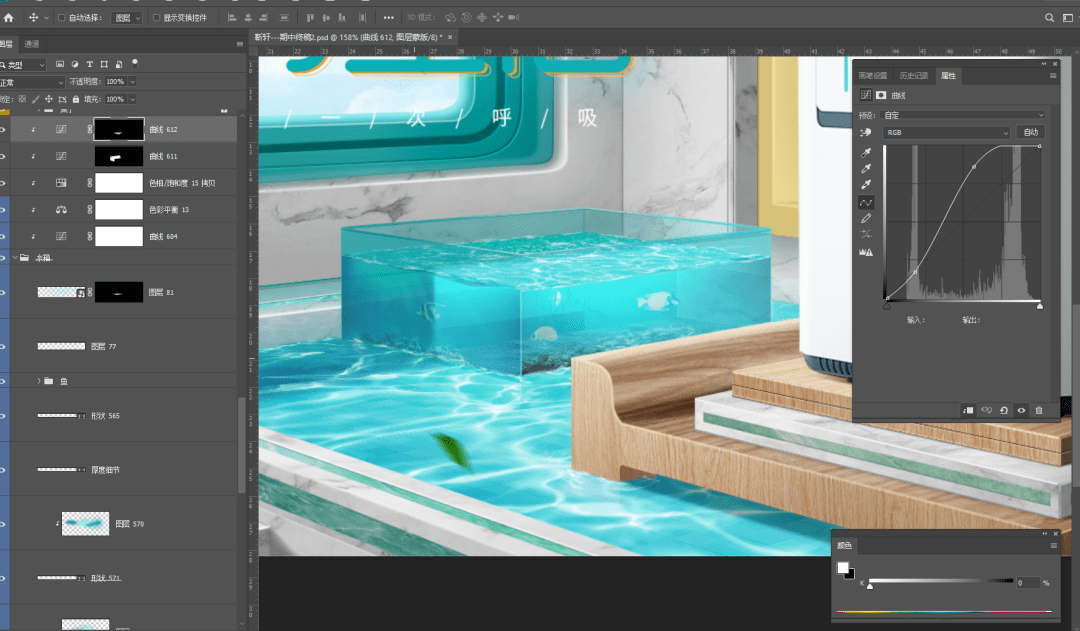Select the 属性 tab
The image size is (1080, 631).
(x=948, y=76)
